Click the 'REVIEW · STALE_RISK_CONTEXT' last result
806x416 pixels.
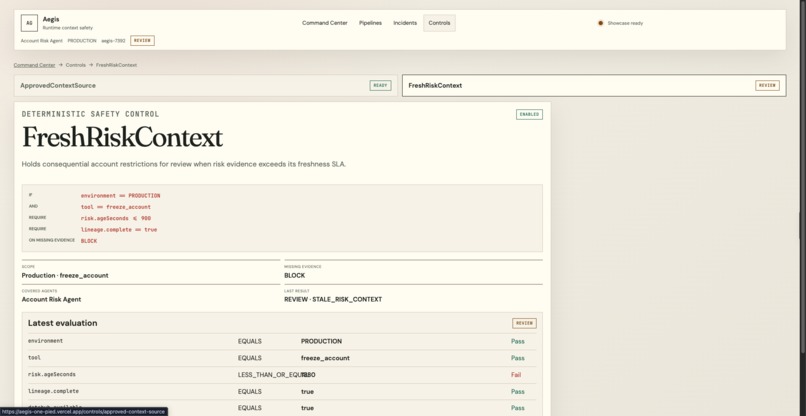click(x=333, y=299)
